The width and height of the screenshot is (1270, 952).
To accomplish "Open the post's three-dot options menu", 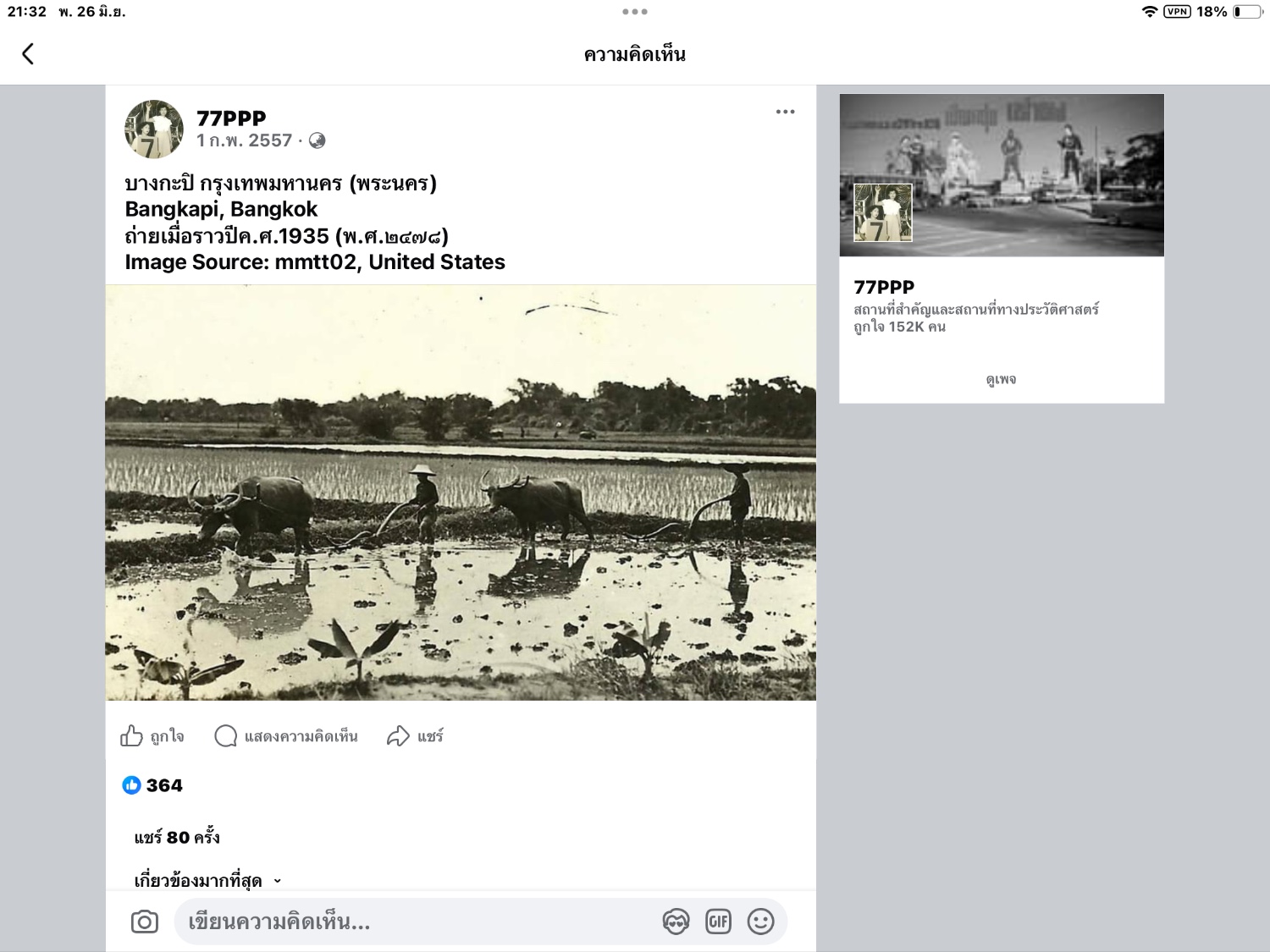I will [785, 112].
